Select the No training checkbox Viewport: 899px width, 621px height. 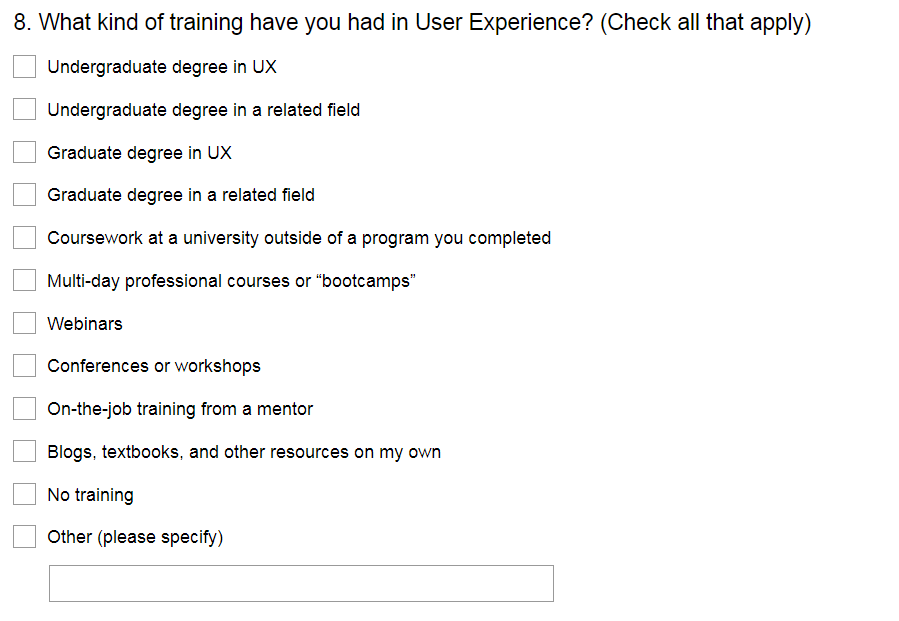pyautogui.click(x=25, y=495)
